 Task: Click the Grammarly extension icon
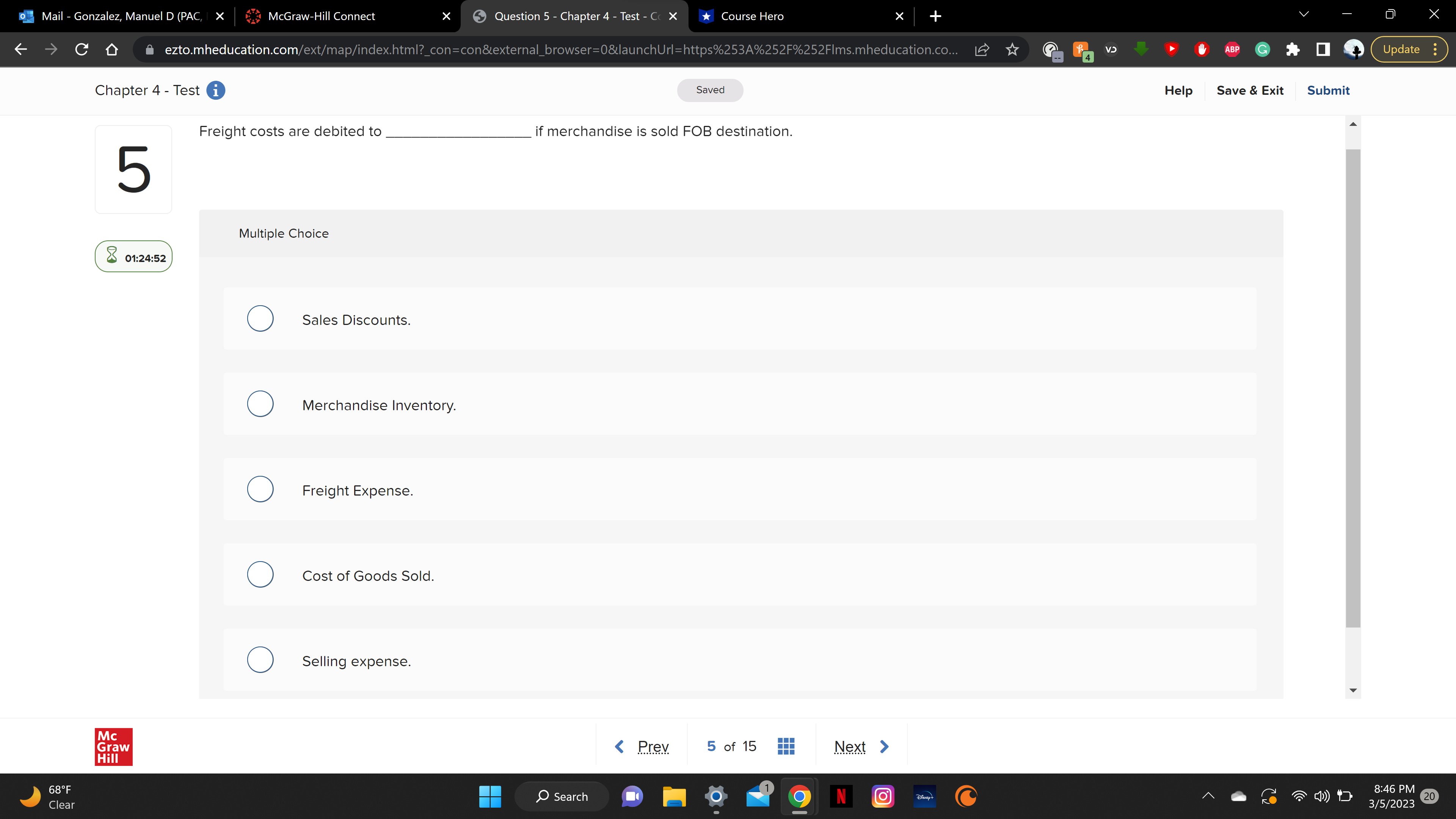tap(1262, 49)
